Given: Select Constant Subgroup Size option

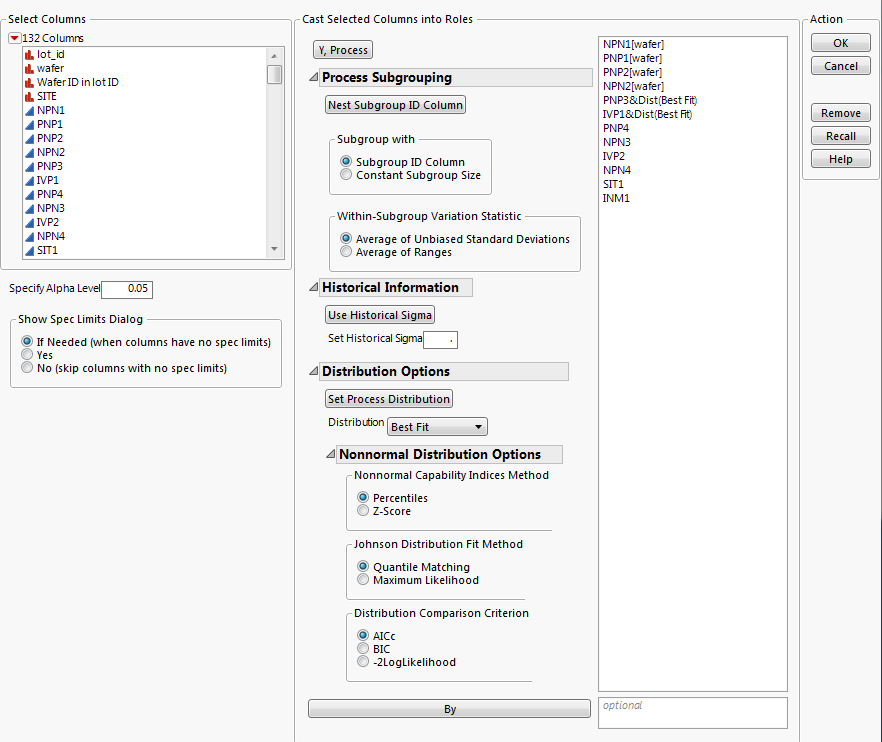Looking at the screenshot, I should (347, 175).
